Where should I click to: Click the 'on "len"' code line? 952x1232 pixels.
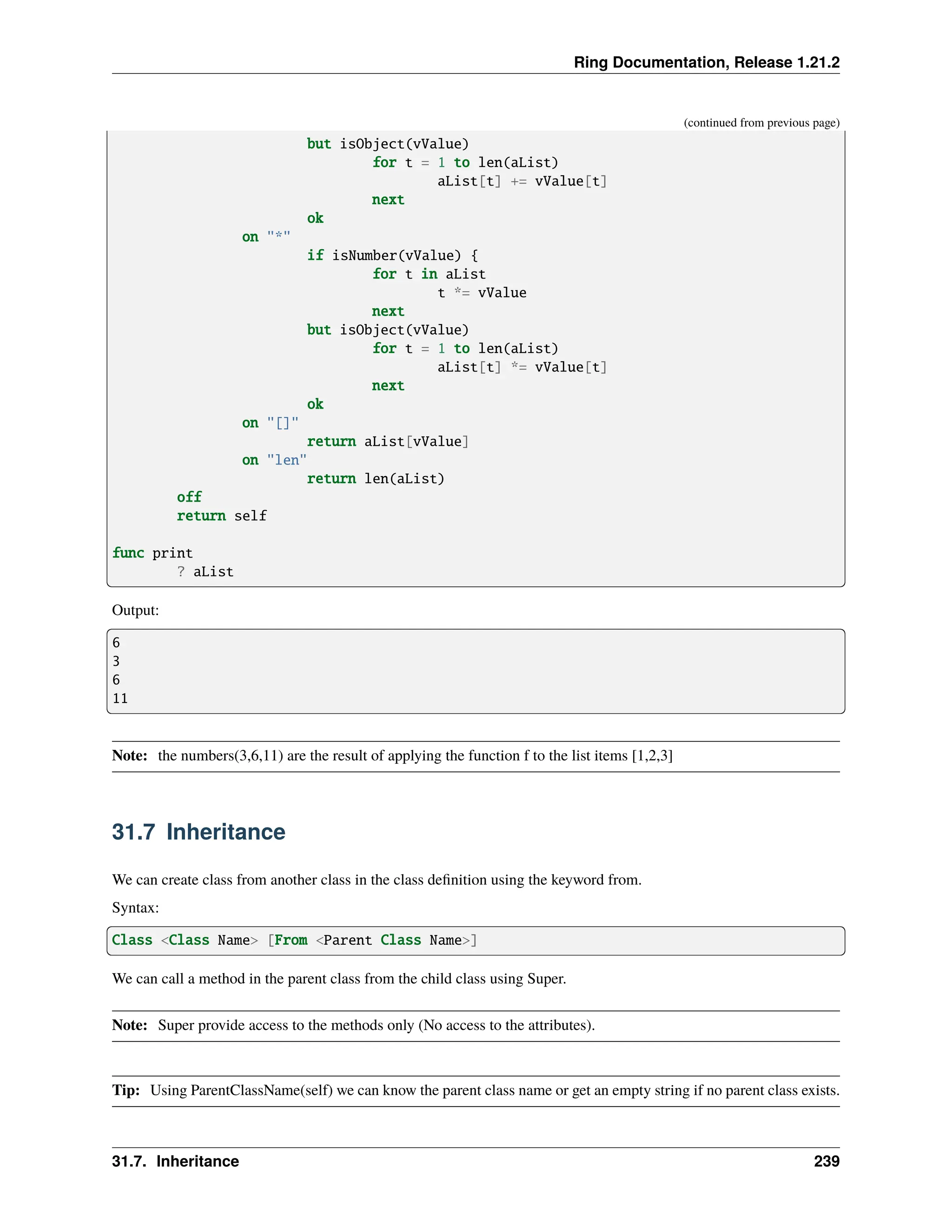click(274, 460)
